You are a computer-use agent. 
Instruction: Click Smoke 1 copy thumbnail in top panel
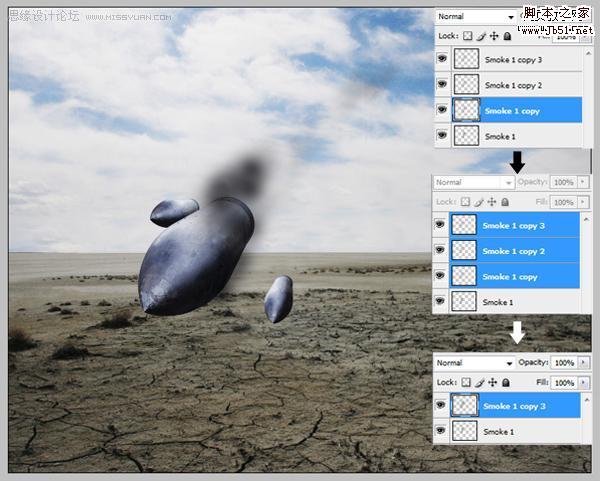click(x=466, y=111)
